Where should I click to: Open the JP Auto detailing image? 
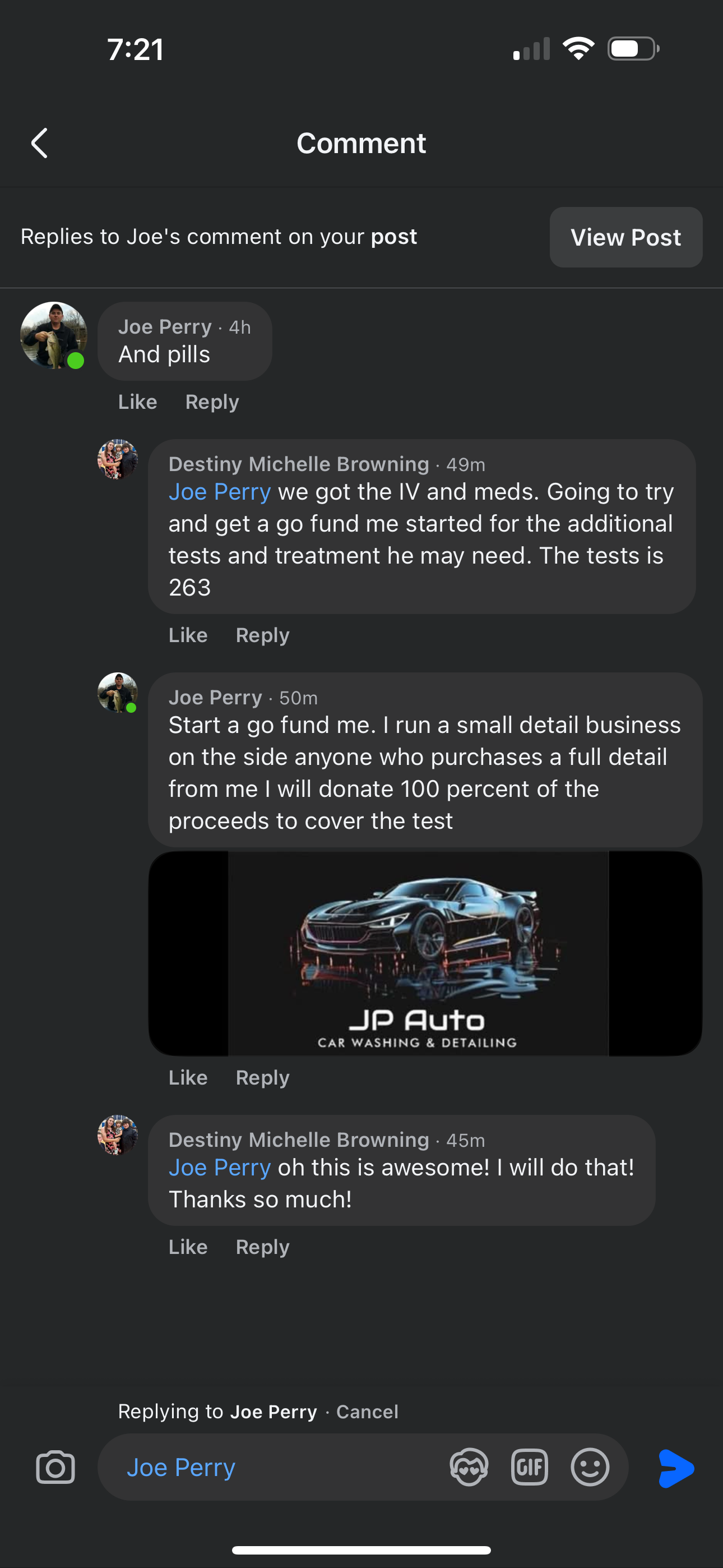point(425,953)
